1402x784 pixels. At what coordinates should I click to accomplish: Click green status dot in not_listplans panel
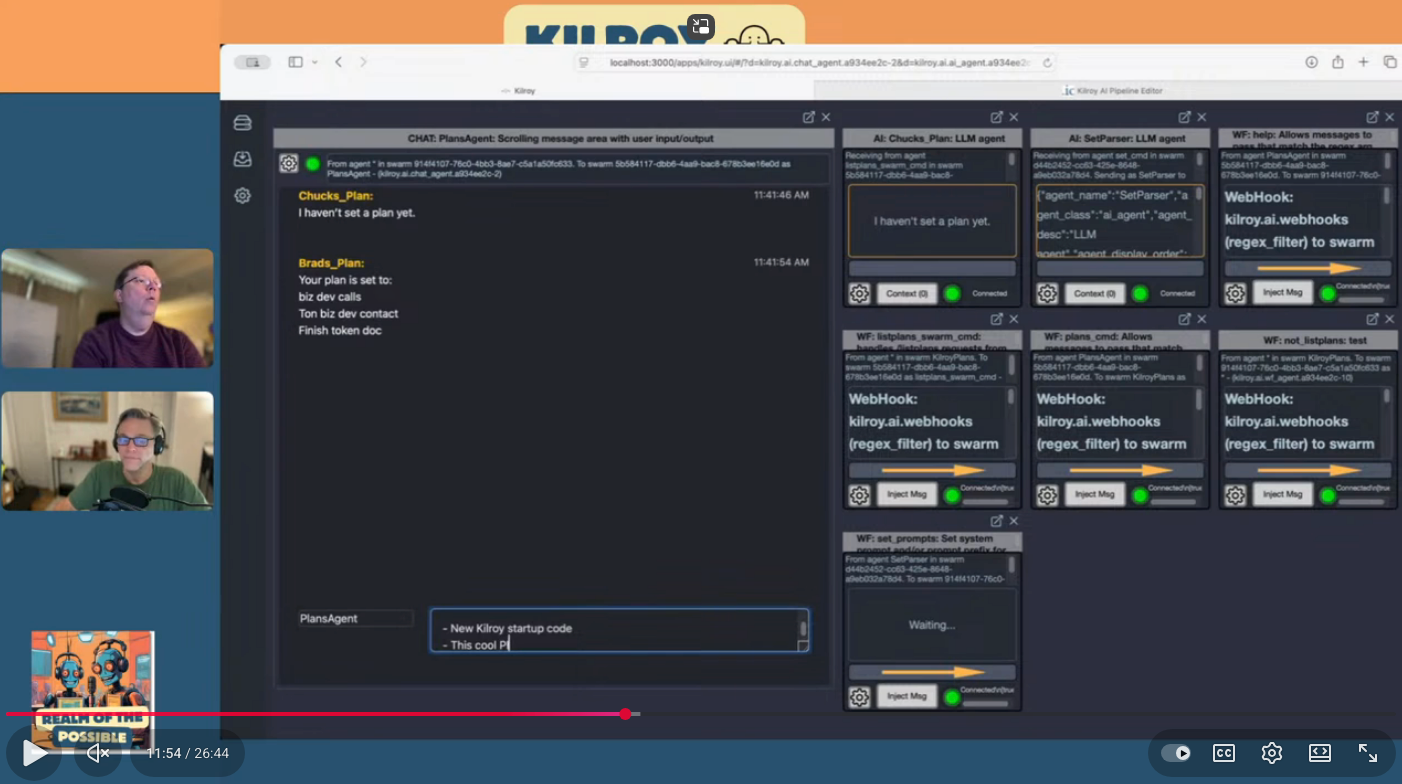(x=1328, y=495)
